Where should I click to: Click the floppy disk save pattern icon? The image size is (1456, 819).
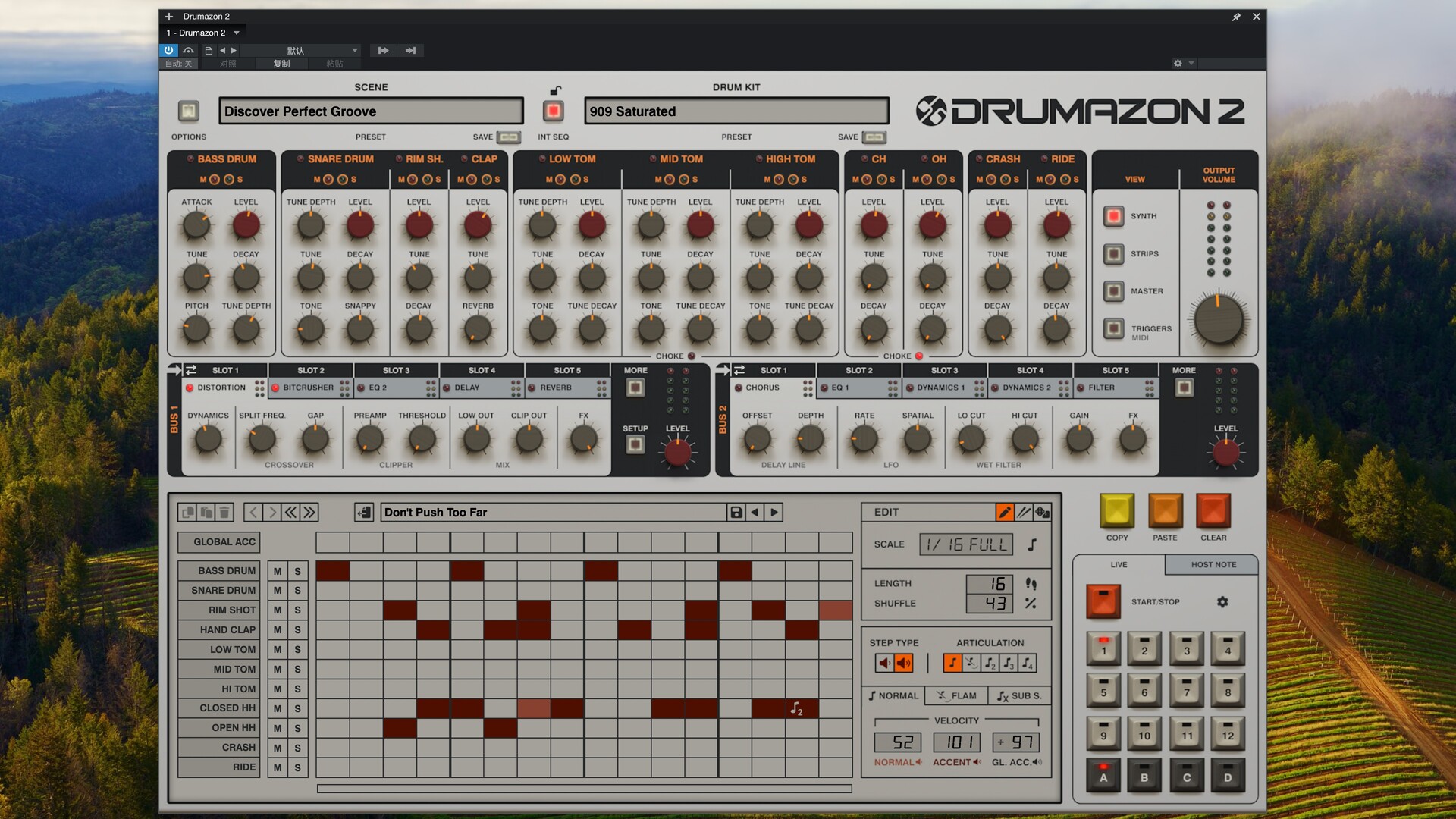point(736,513)
